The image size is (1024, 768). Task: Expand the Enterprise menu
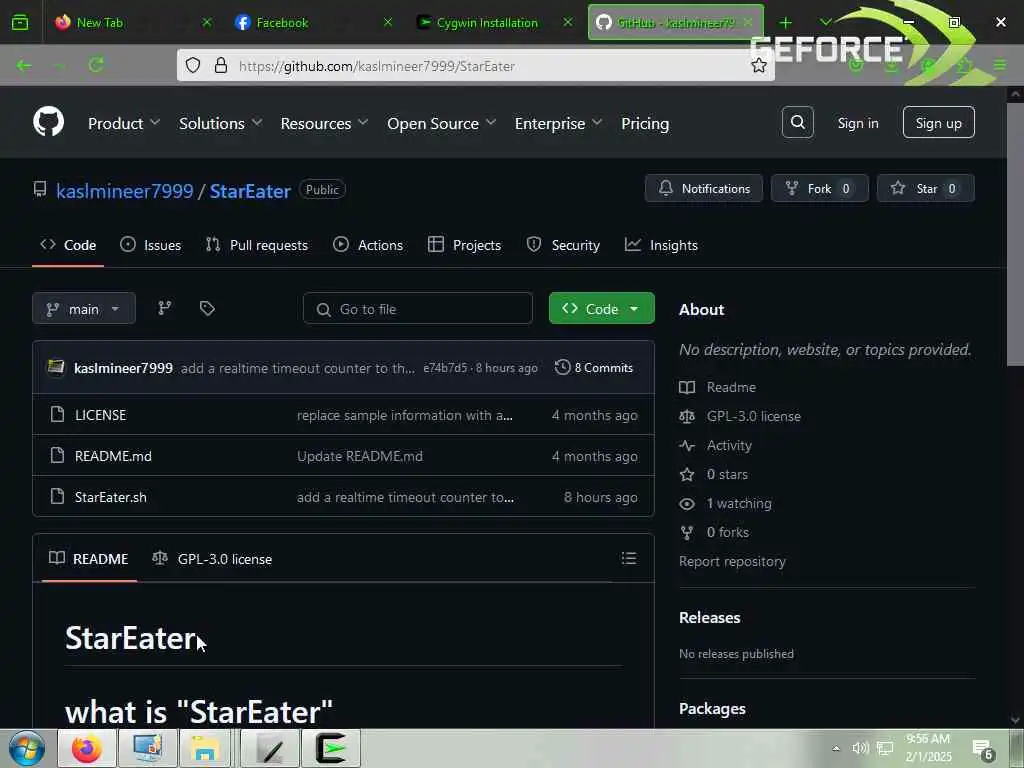click(x=558, y=123)
